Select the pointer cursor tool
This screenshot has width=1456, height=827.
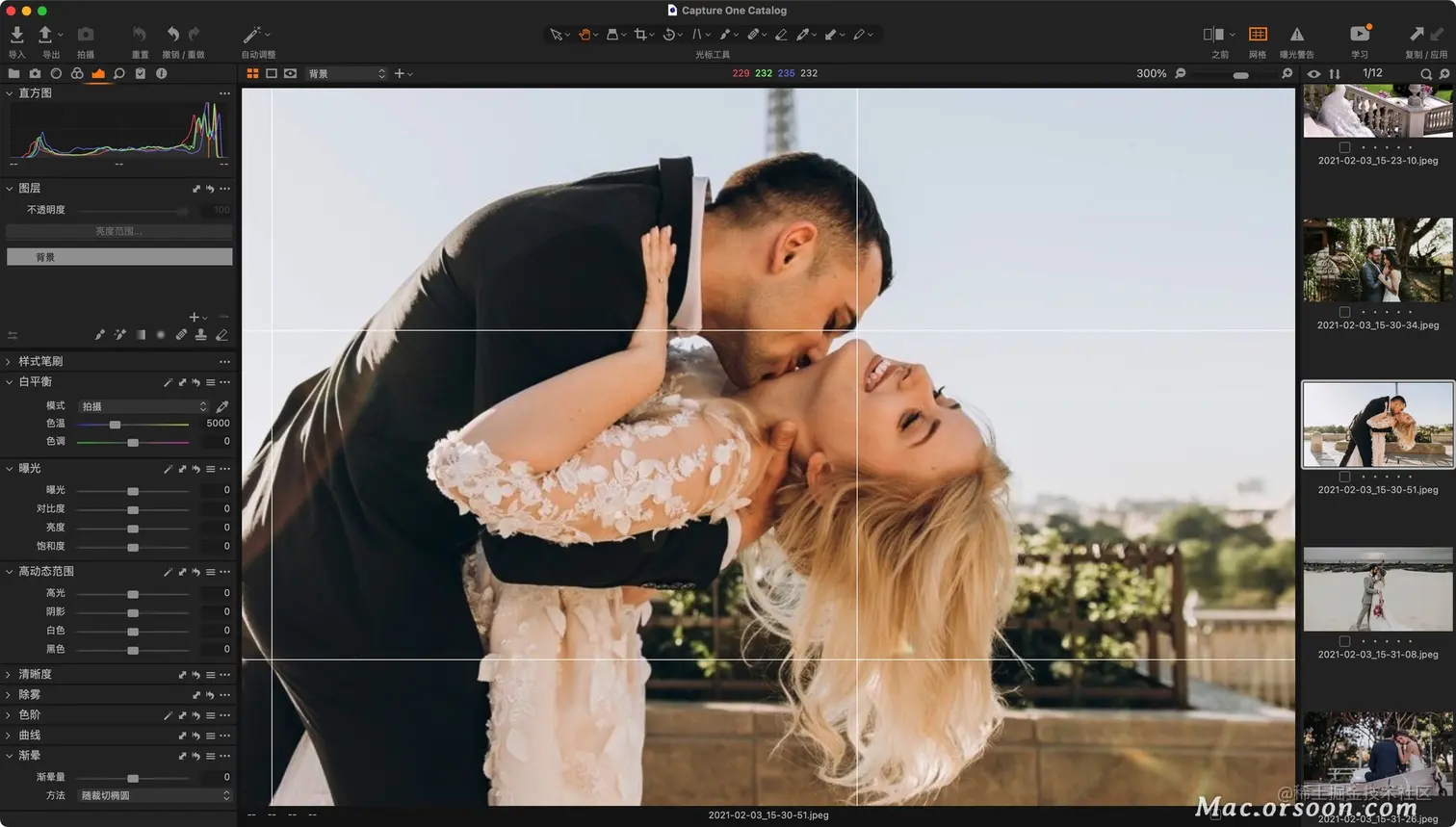(x=556, y=35)
